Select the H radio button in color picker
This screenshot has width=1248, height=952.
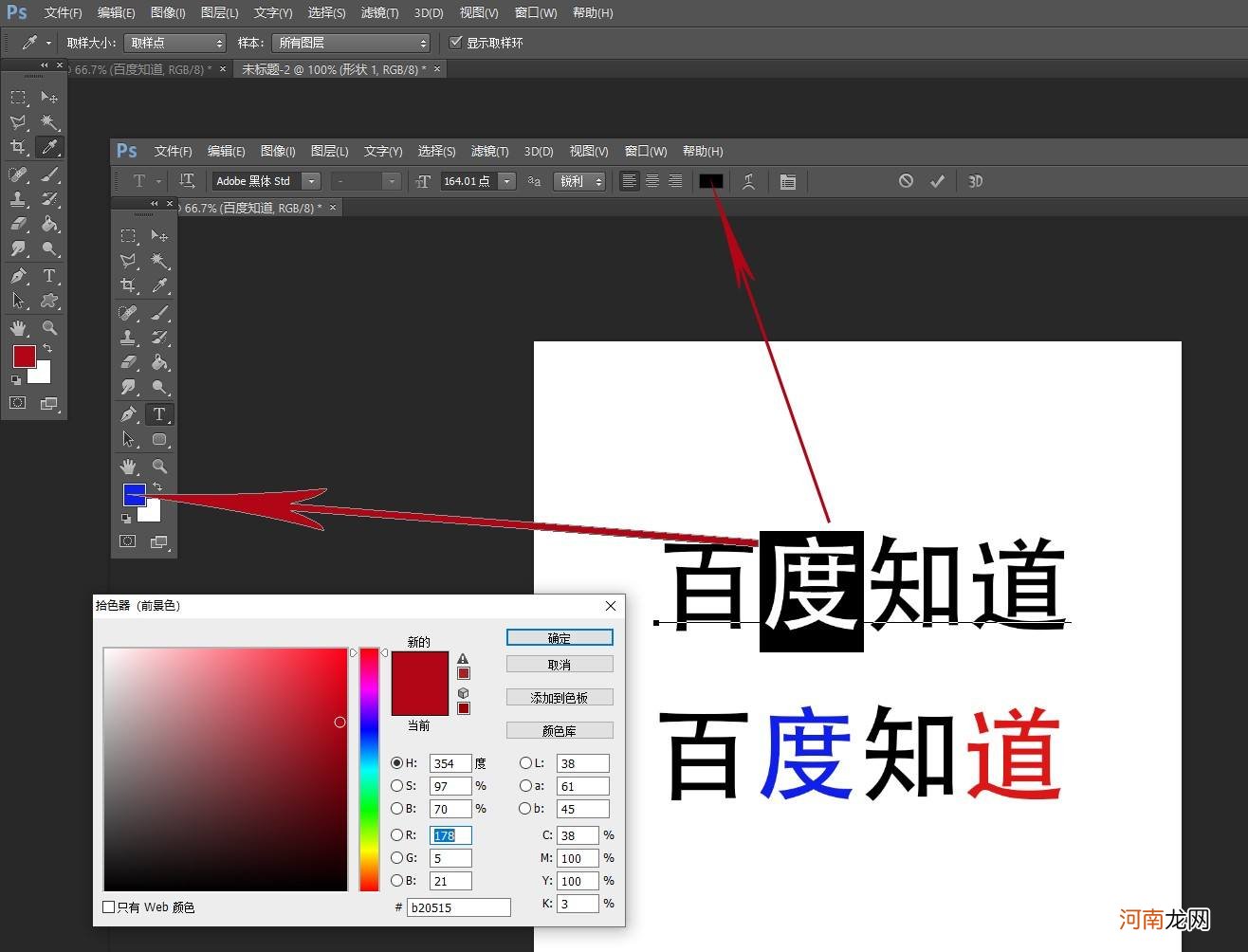[x=397, y=763]
